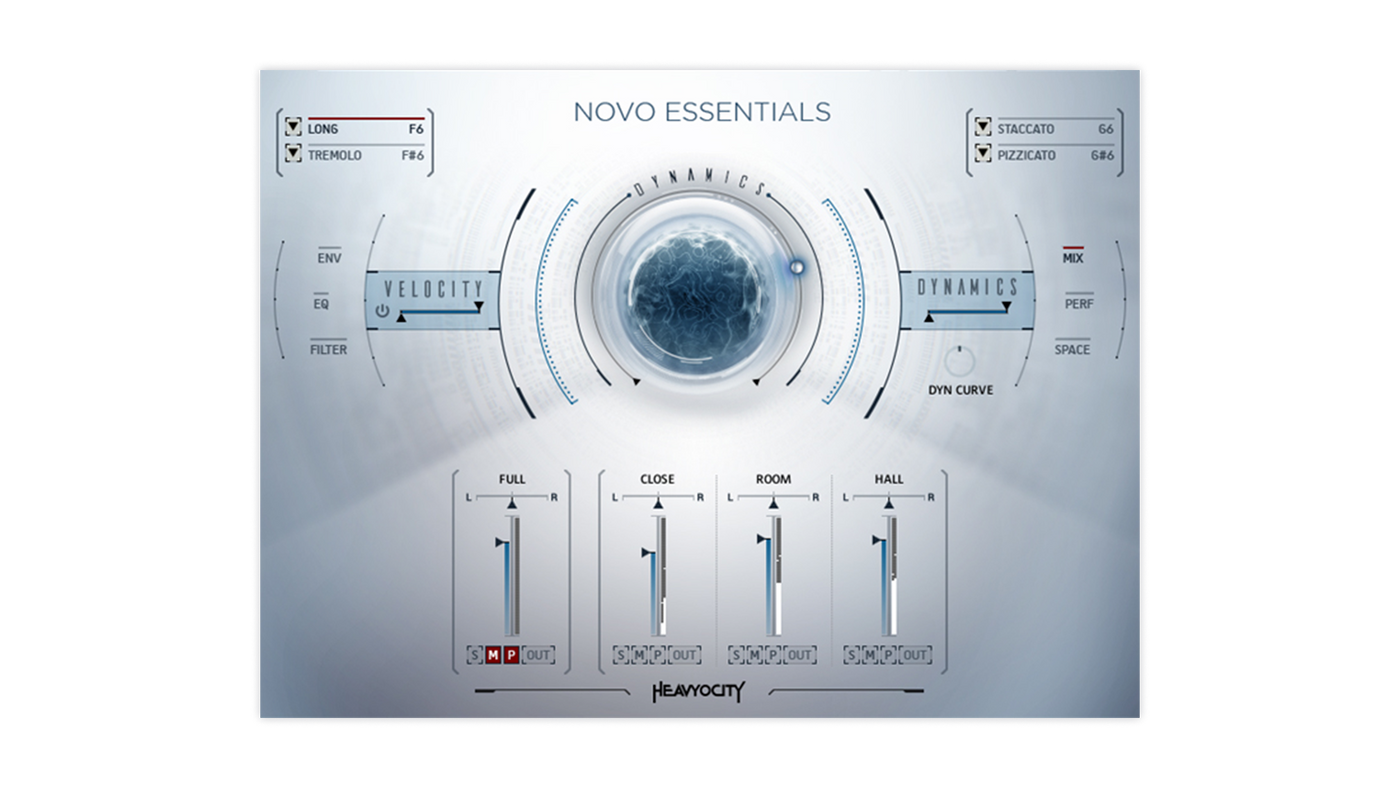Open the CLOSE channel OUT routing
The width and height of the screenshot is (1400, 788).
click(x=684, y=656)
